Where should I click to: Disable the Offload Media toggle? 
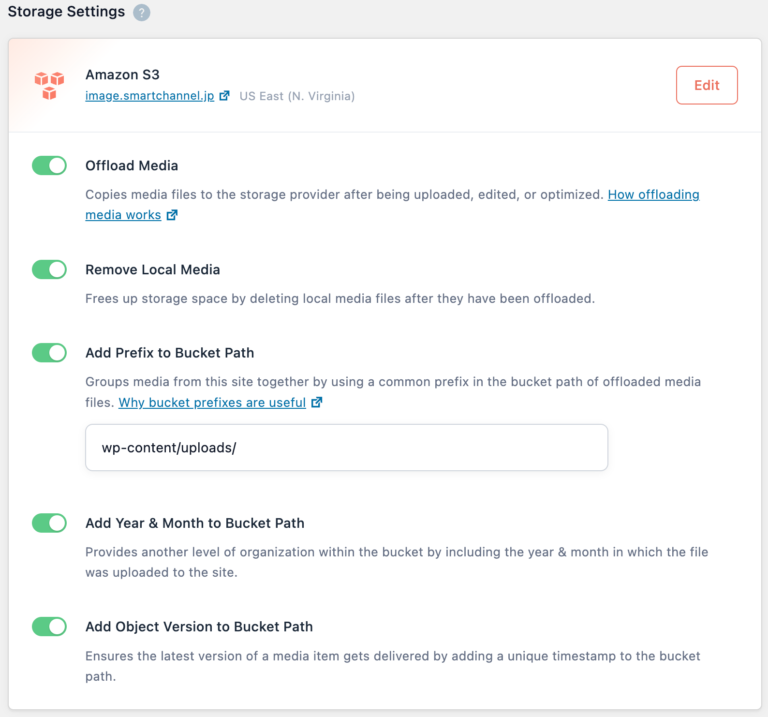click(x=49, y=165)
